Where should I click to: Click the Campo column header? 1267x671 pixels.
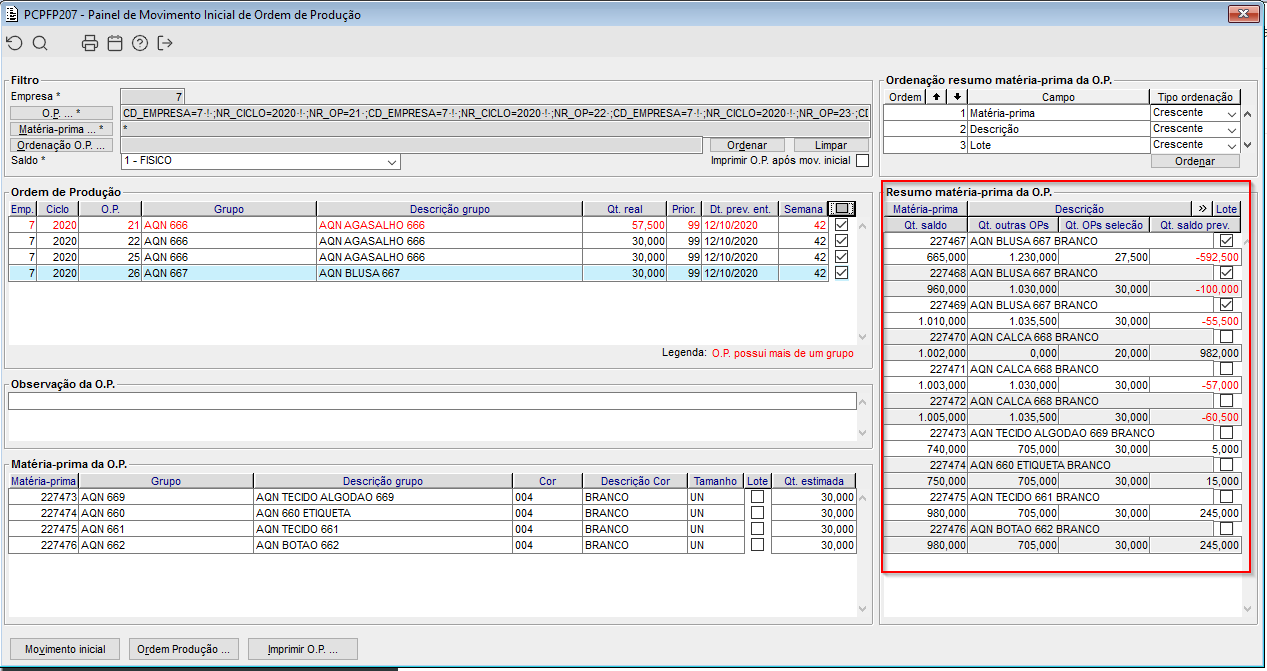[1058, 97]
